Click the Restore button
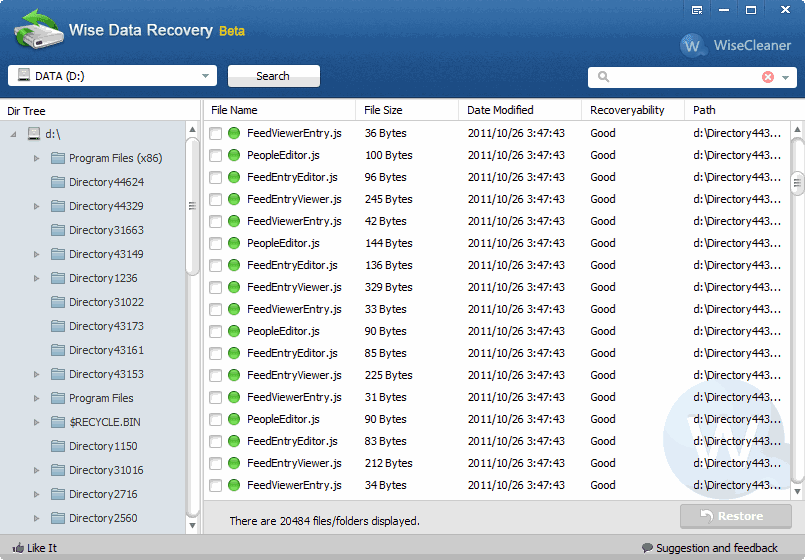 coord(736,516)
